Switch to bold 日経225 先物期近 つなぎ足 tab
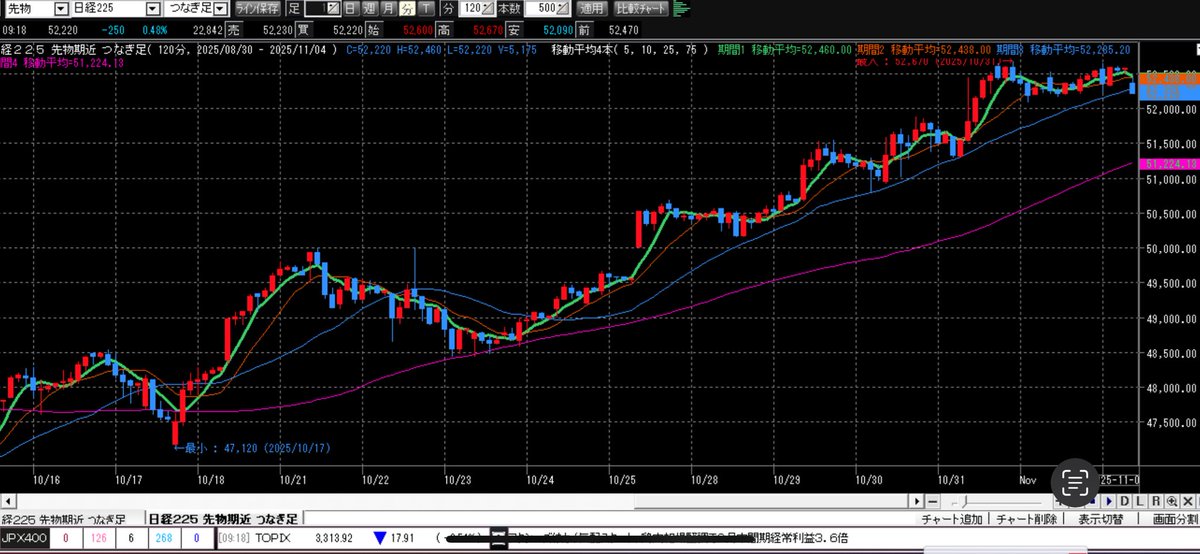This screenshot has width=1200, height=554. 222,519
